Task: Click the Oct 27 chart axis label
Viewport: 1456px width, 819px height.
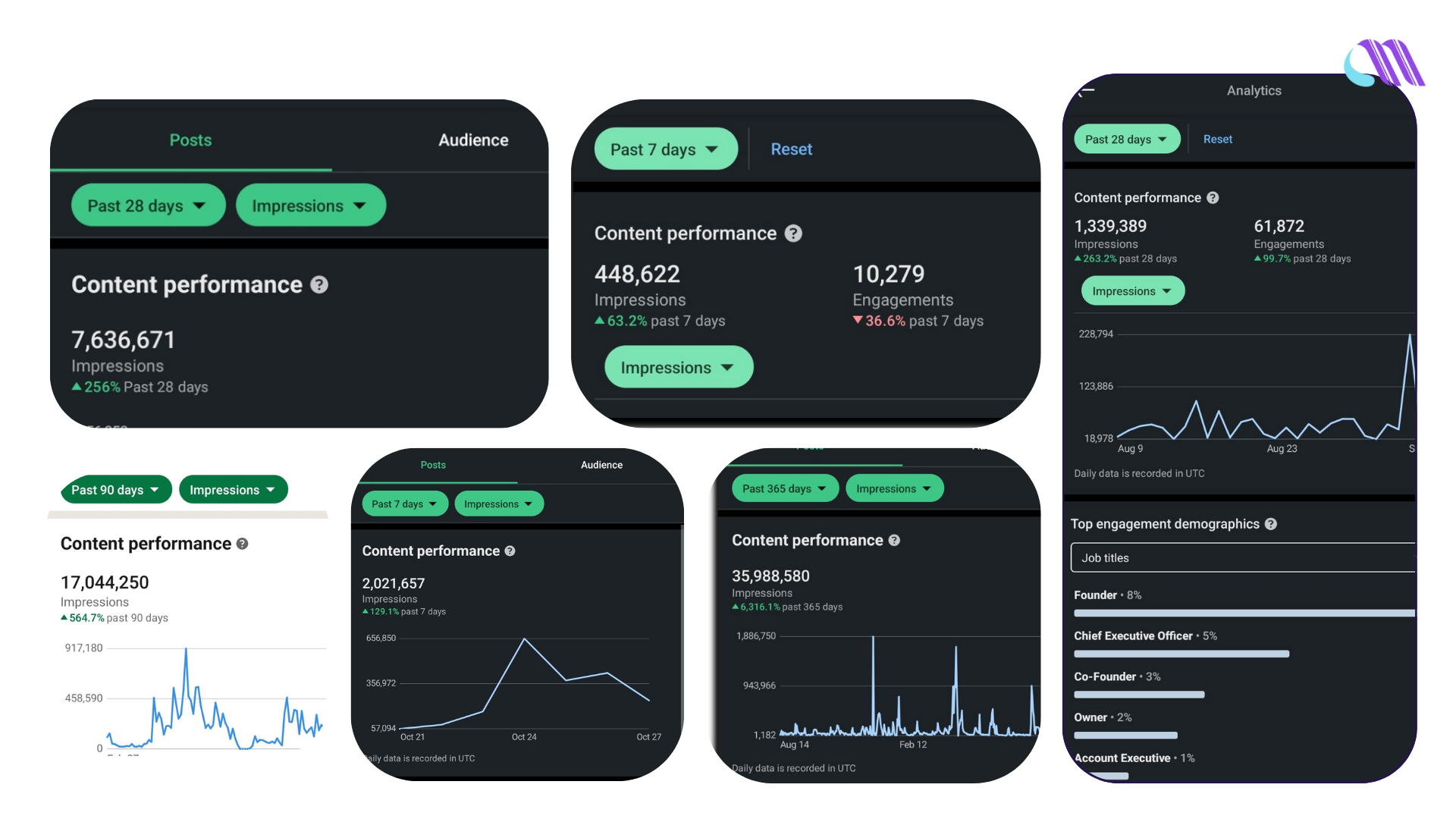Action: (x=648, y=737)
